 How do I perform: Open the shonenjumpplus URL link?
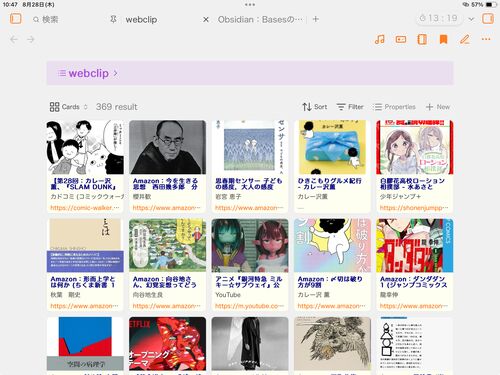(414, 208)
